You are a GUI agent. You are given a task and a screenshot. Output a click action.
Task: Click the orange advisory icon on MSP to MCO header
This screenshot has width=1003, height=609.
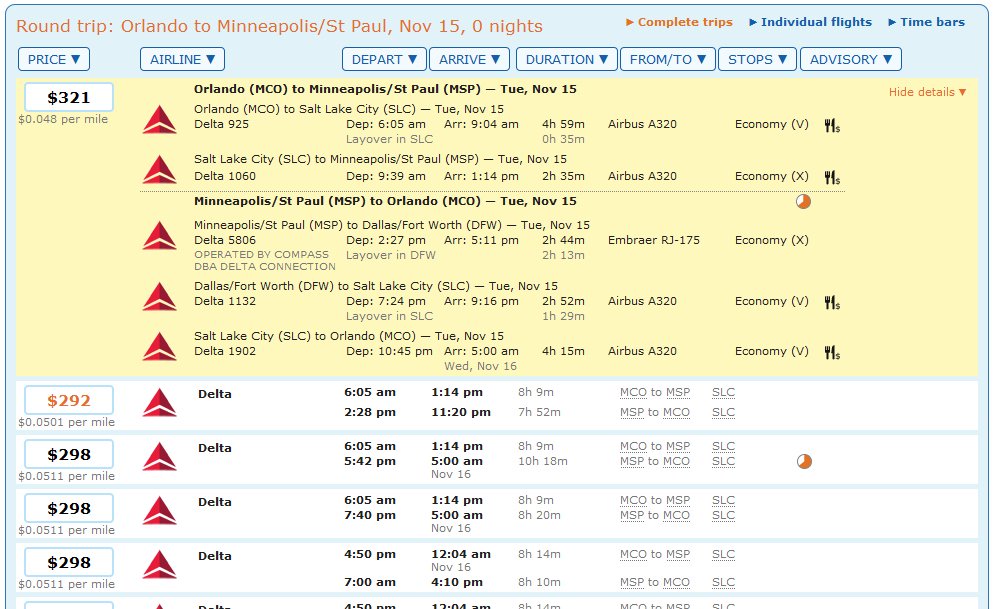point(803,201)
